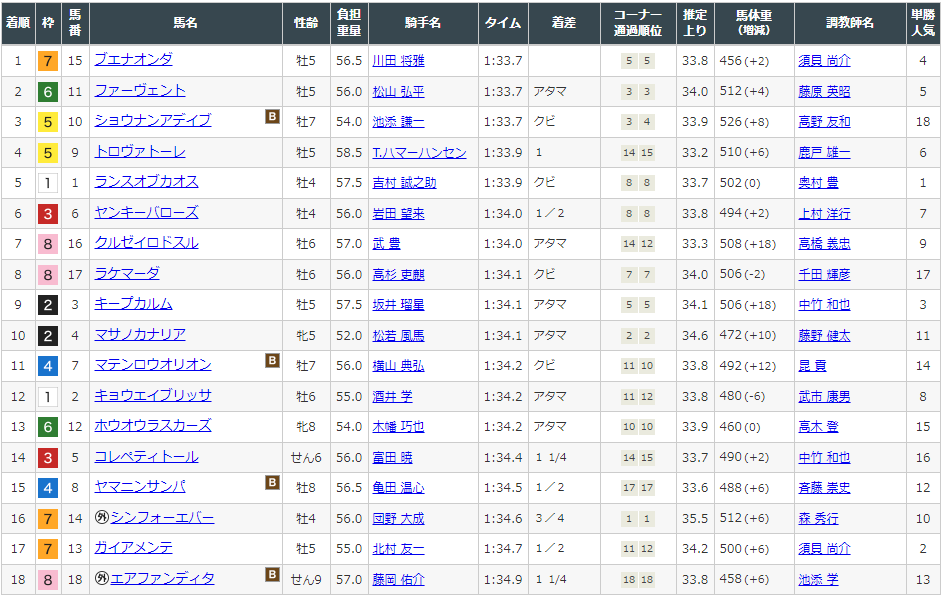Click the B icon in the エアファンディタ row
The height and width of the screenshot is (597, 943).
point(272,575)
